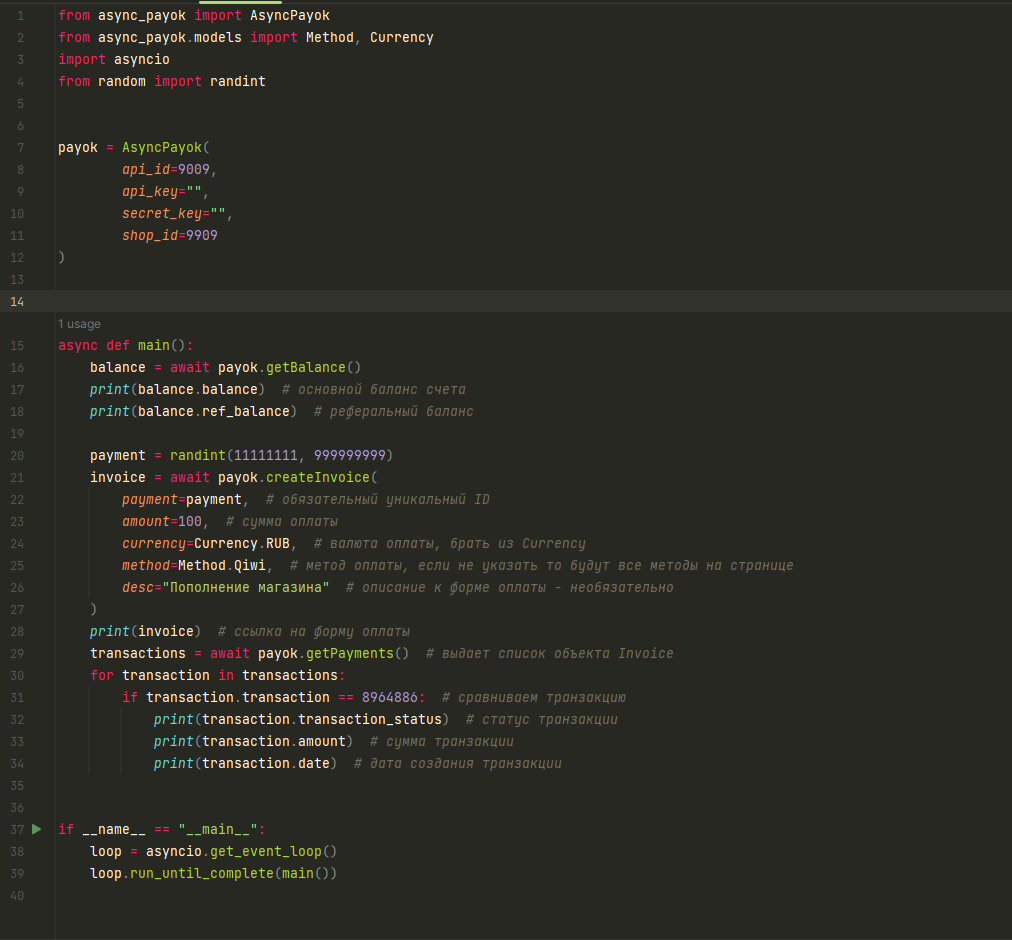Select the payok variable on line 7
Screen dimensions: 1012x940
point(77,147)
